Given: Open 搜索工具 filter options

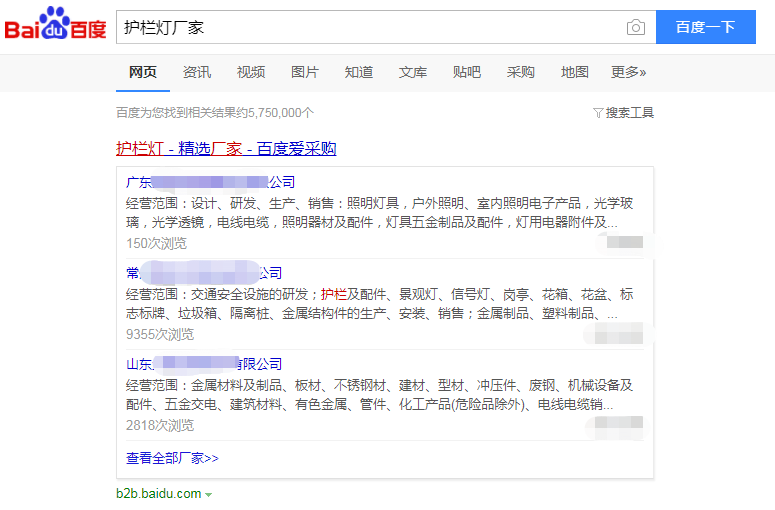Looking at the screenshot, I should click(623, 113).
